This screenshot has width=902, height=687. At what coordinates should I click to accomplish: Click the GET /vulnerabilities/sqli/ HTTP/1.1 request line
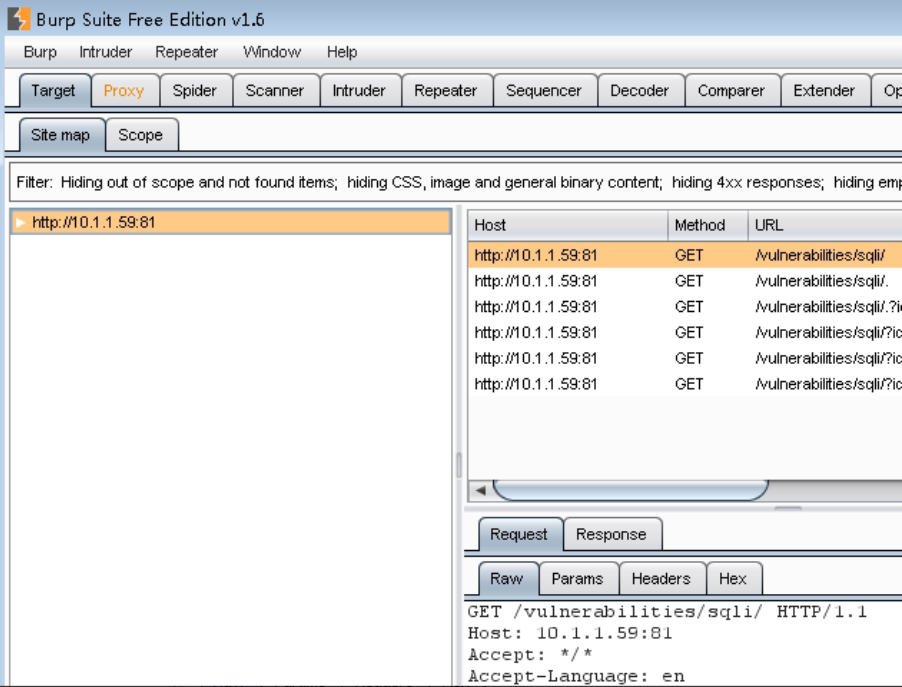click(x=667, y=611)
